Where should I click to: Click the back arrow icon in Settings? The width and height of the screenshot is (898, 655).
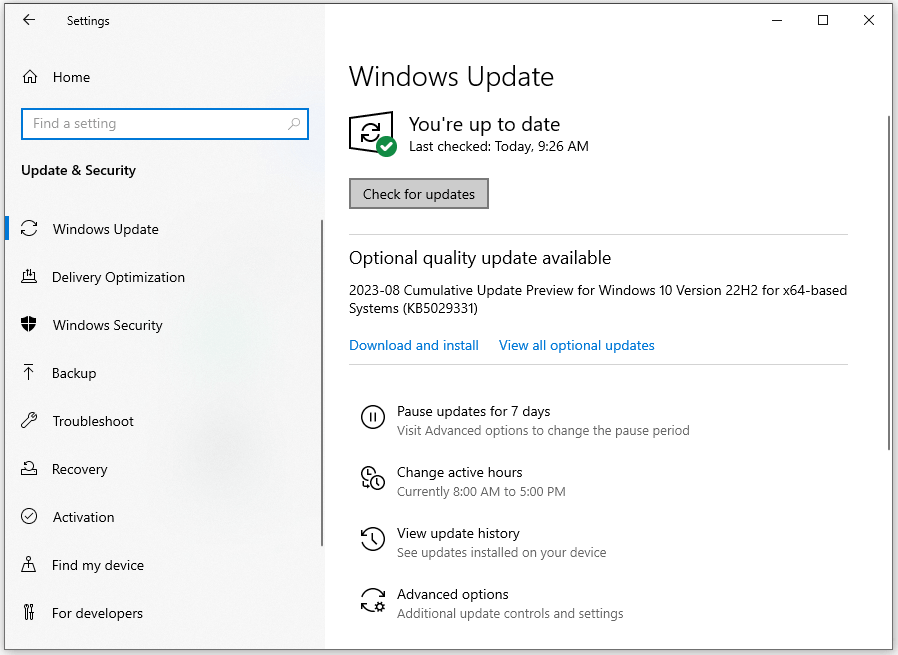[x=29, y=20]
